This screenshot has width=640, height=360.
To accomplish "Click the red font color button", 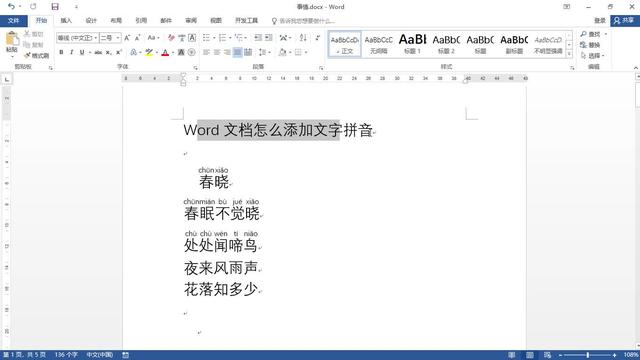I will [x=165, y=52].
